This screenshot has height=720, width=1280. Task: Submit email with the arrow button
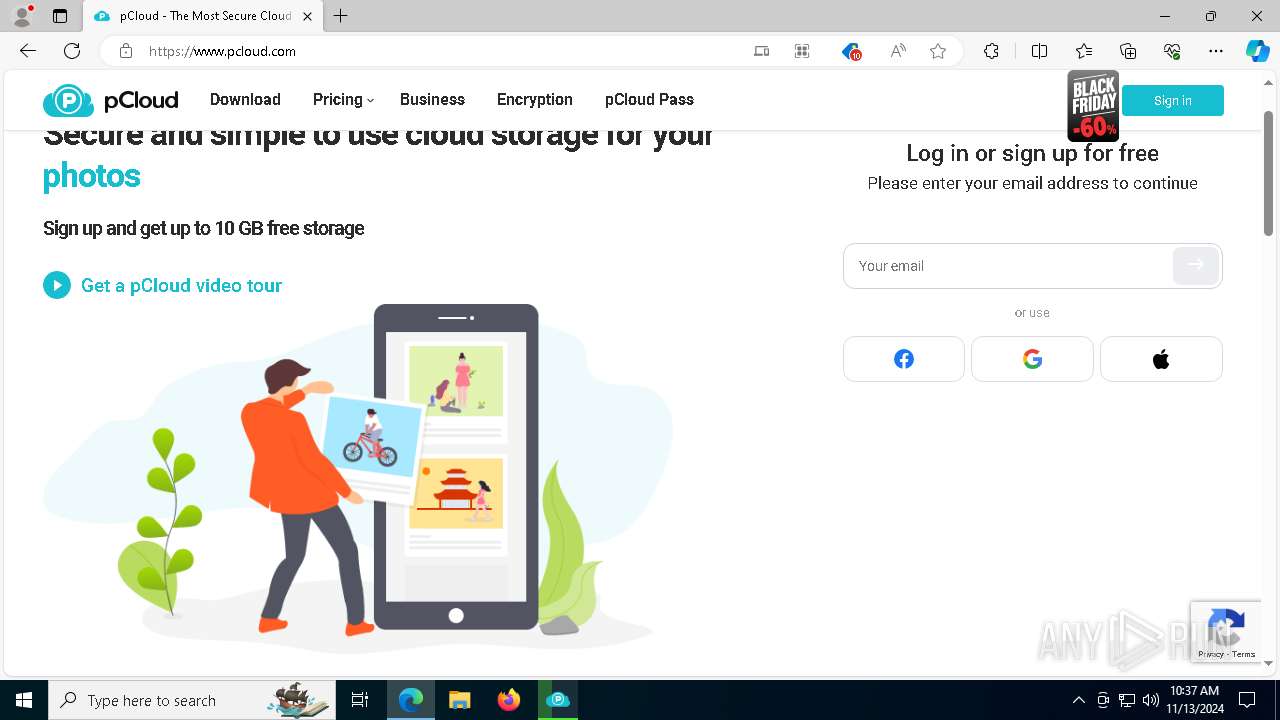(1195, 266)
